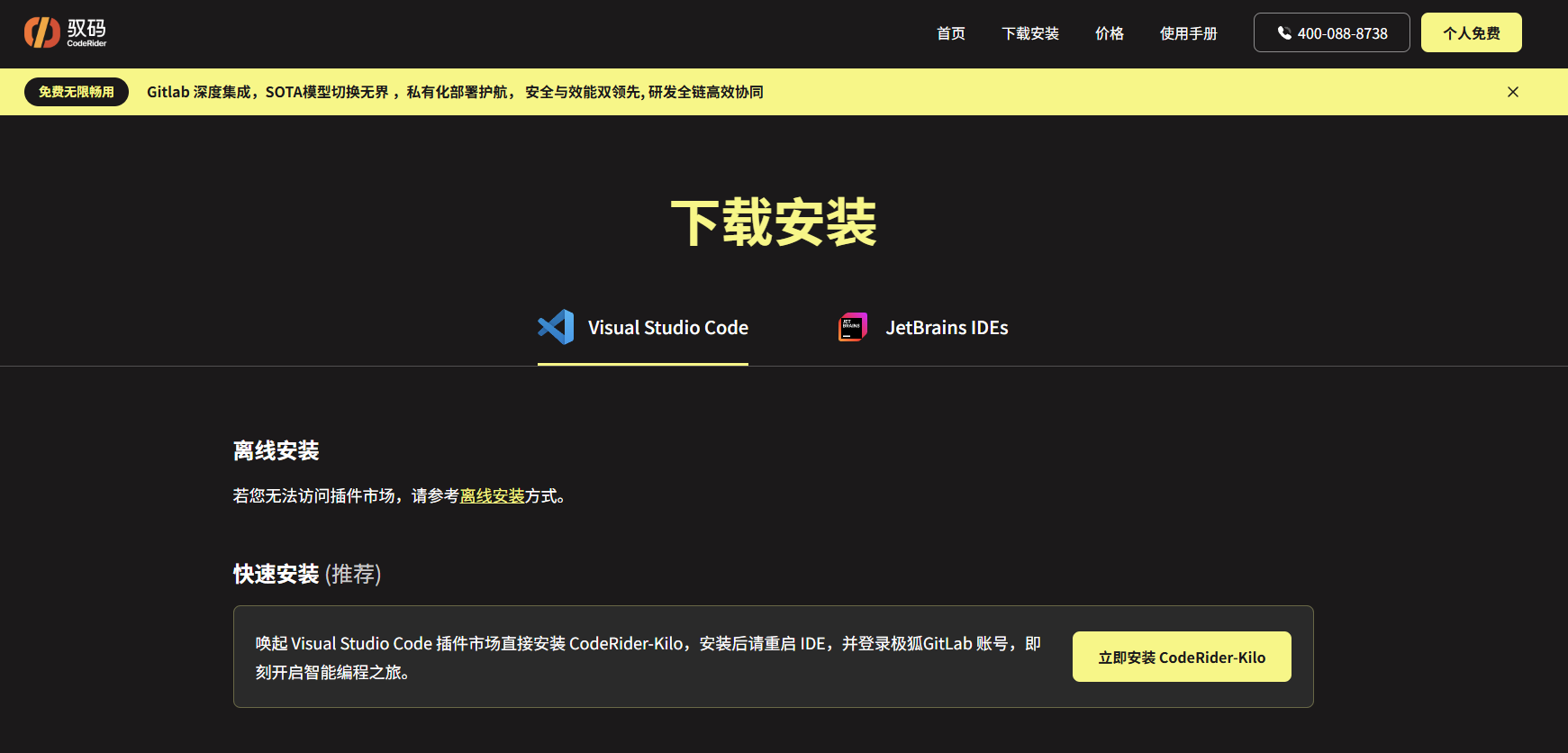Switch to the JetBrains IDEs tab
1568x753 pixels.
923,328
